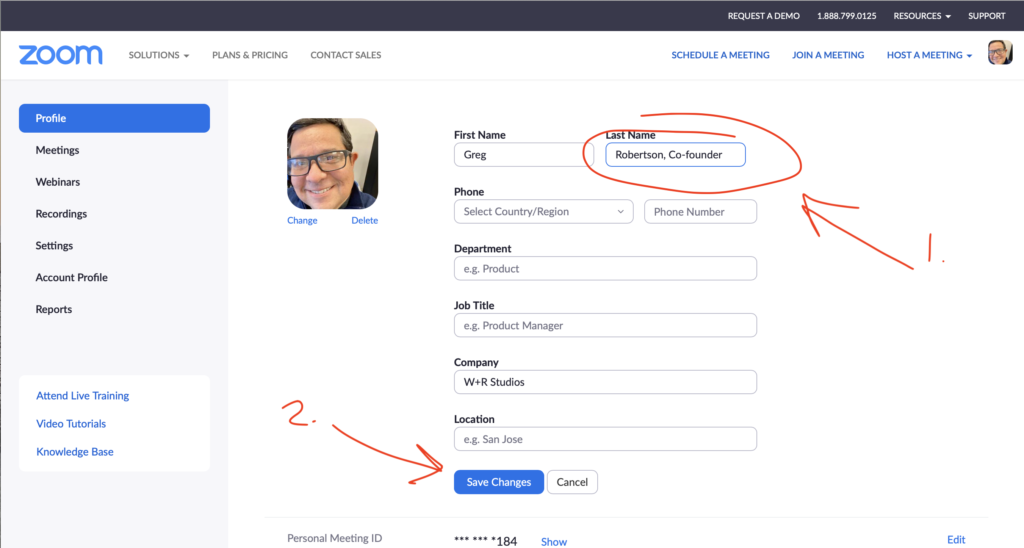This screenshot has height=548, width=1024.
Task: Click Edit next to Personal Meeting ID
Action: click(x=956, y=540)
